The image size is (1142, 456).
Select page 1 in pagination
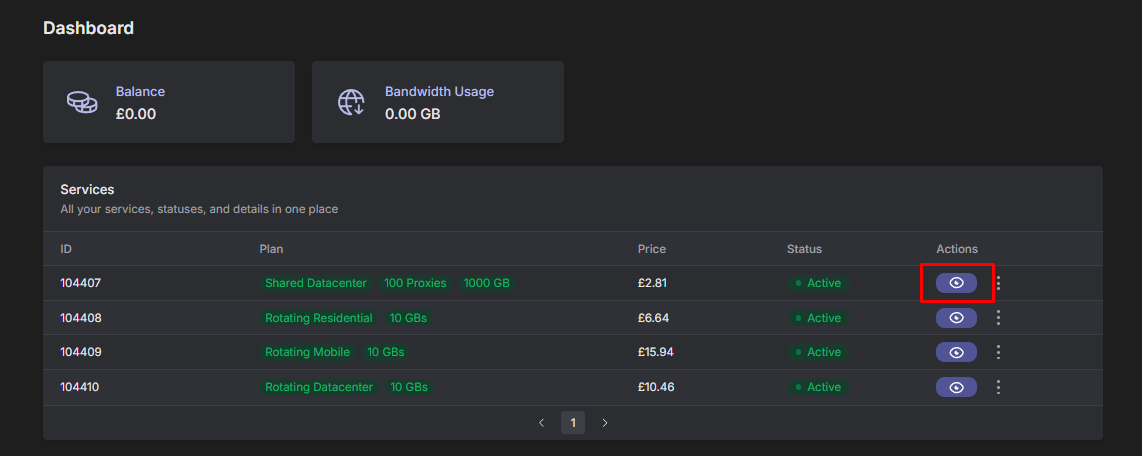[x=572, y=422]
